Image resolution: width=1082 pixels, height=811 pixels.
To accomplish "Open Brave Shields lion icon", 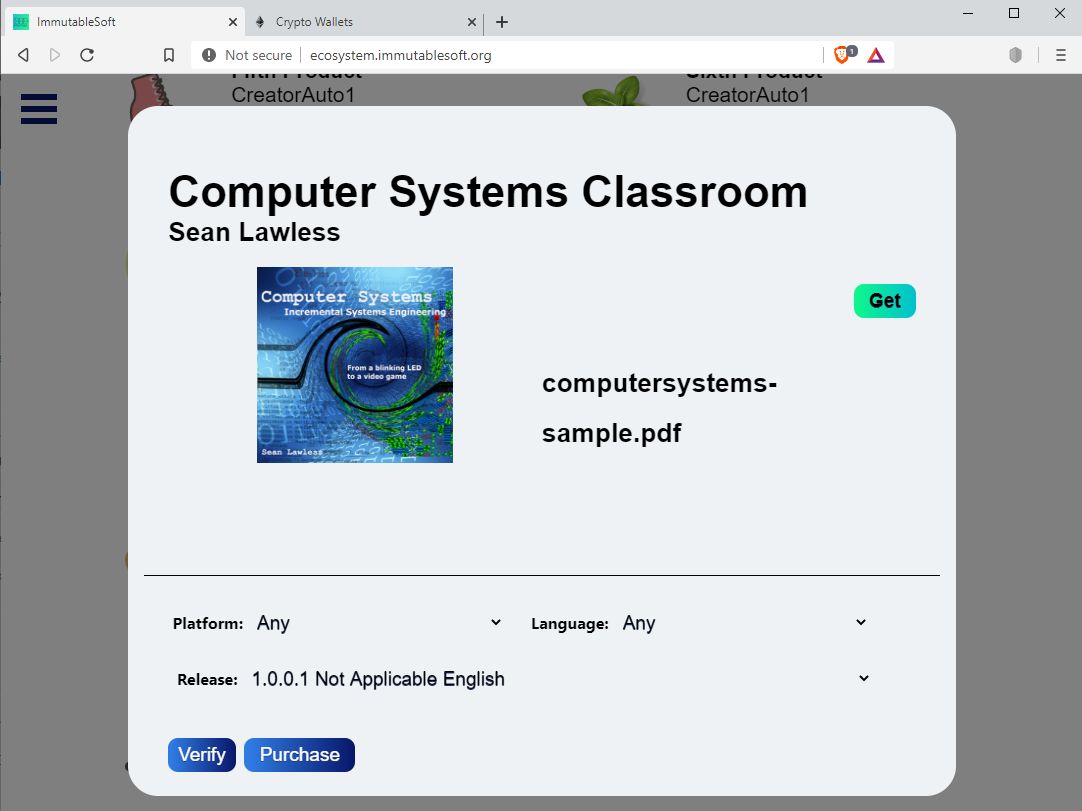I will click(843, 55).
